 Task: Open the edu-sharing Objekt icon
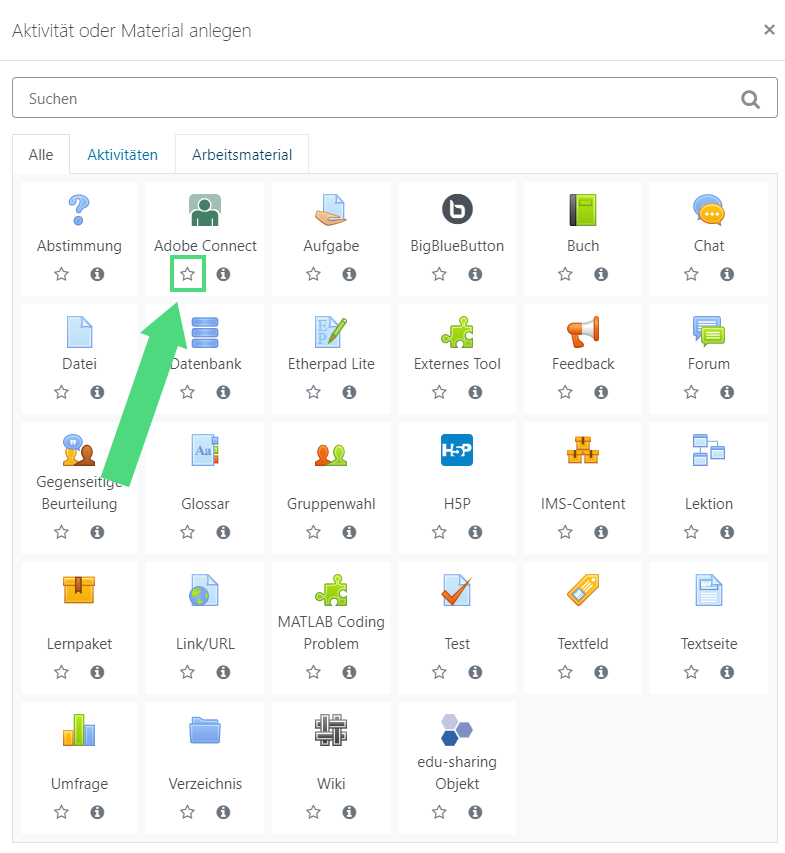[457, 730]
